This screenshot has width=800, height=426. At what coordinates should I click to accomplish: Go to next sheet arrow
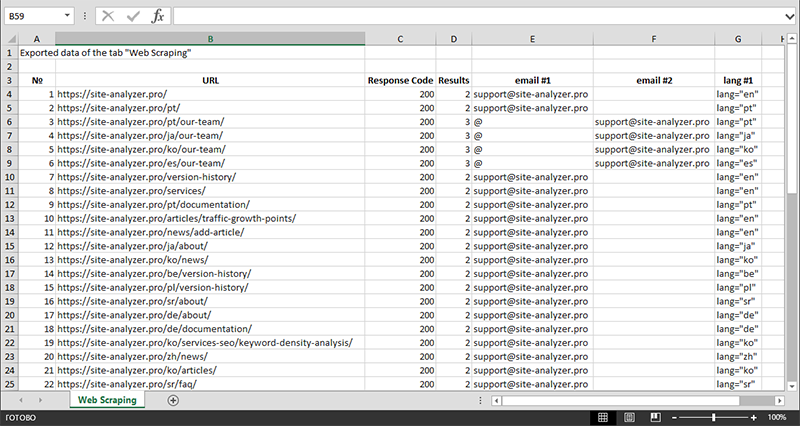(40, 400)
